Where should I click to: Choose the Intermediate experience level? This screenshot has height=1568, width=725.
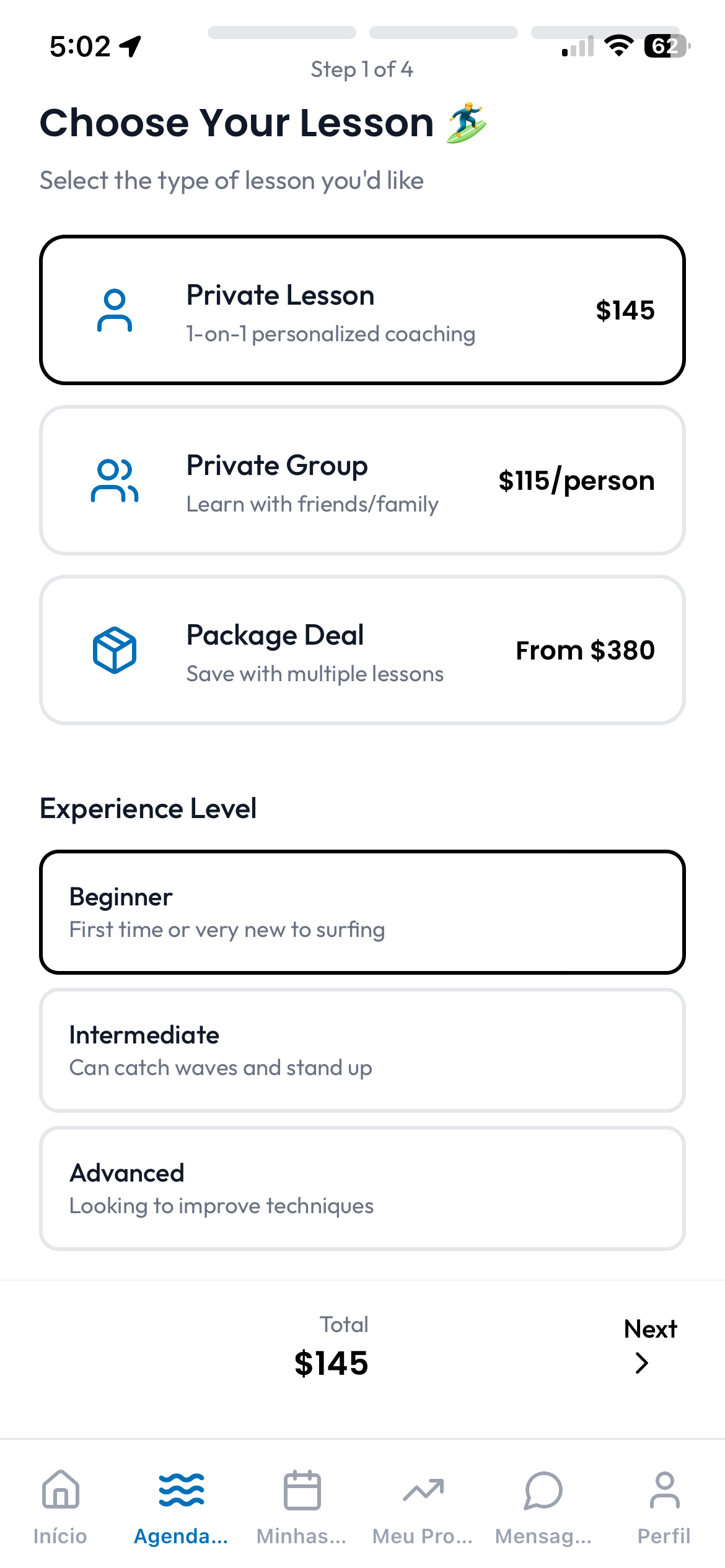362,1050
